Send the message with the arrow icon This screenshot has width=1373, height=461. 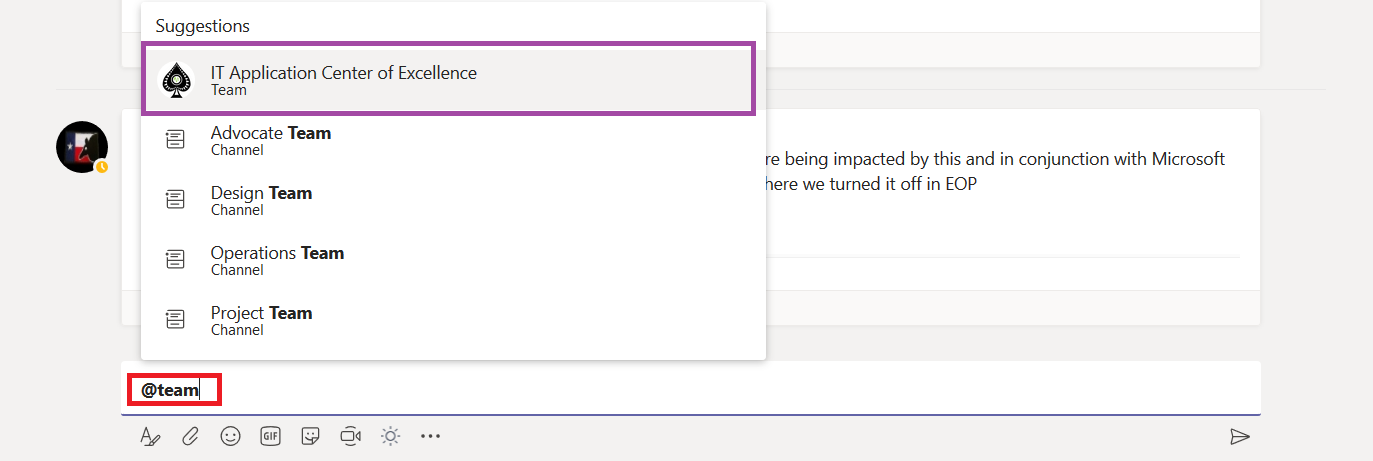point(1240,436)
